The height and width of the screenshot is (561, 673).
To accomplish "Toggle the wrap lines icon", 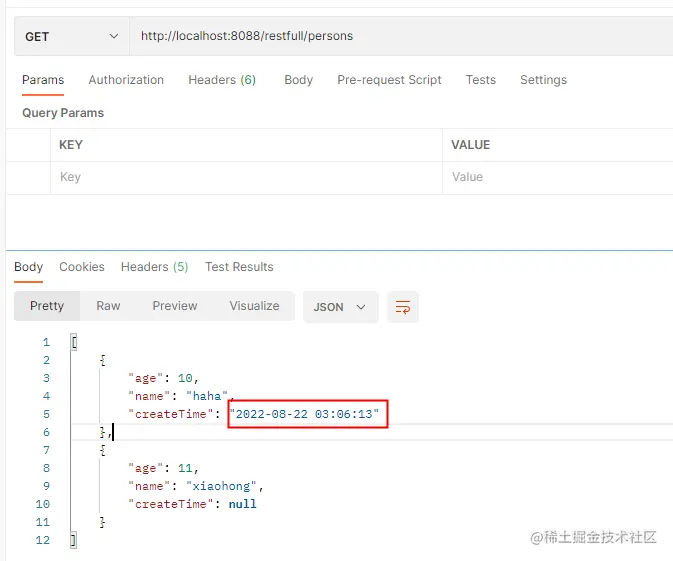I will tap(403, 307).
